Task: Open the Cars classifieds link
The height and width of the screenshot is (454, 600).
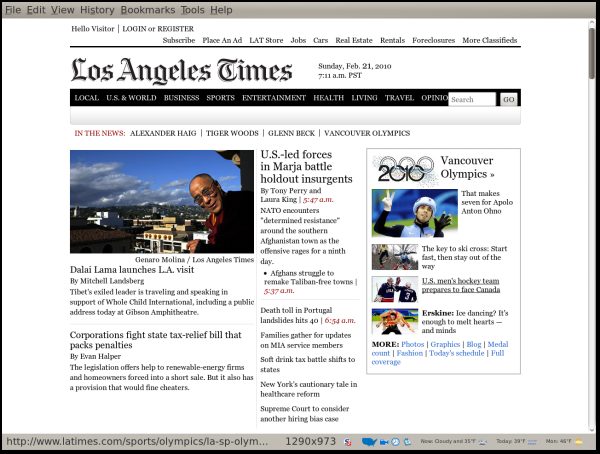Action: (321, 40)
